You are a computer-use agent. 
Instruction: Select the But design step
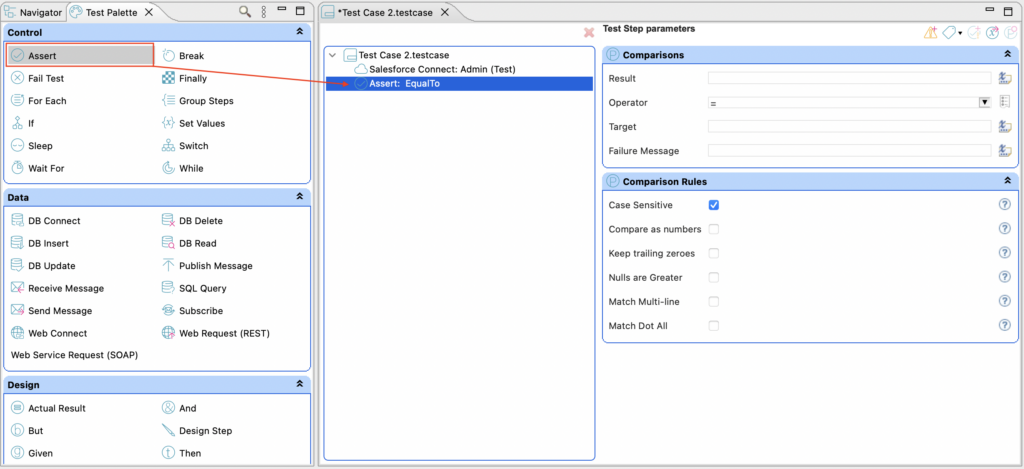pos(27,431)
